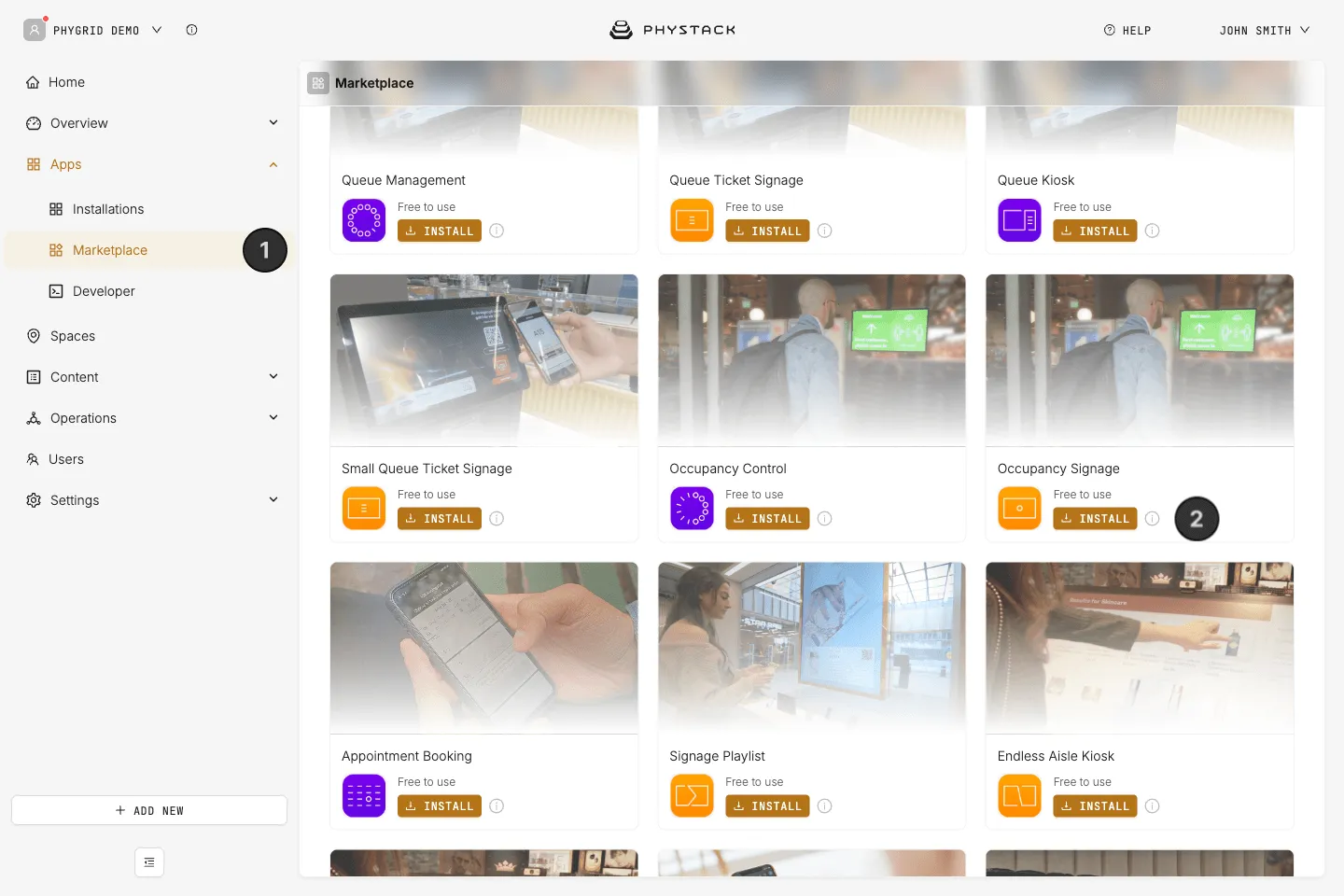Viewport: 1344px width, 896px height.
Task: Open Help from the top bar
Action: pyautogui.click(x=1127, y=30)
